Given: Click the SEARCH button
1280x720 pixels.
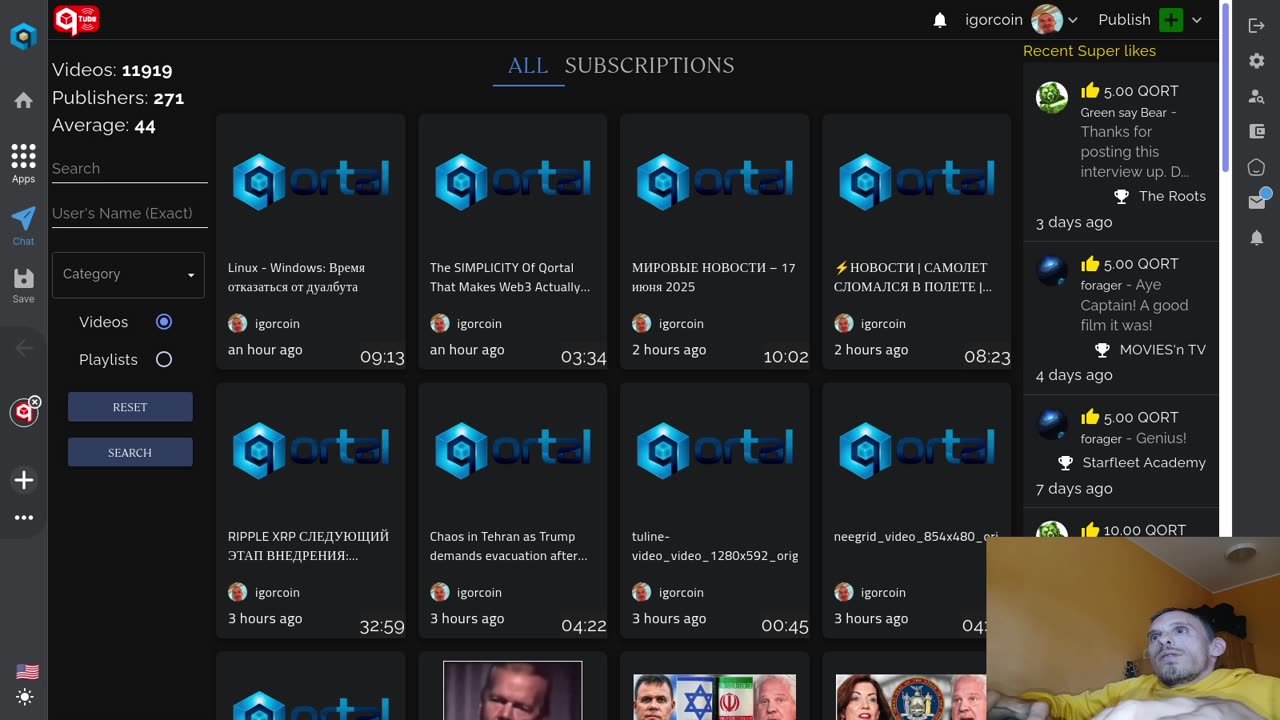Looking at the screenshot, I should [x=130, y=452].
